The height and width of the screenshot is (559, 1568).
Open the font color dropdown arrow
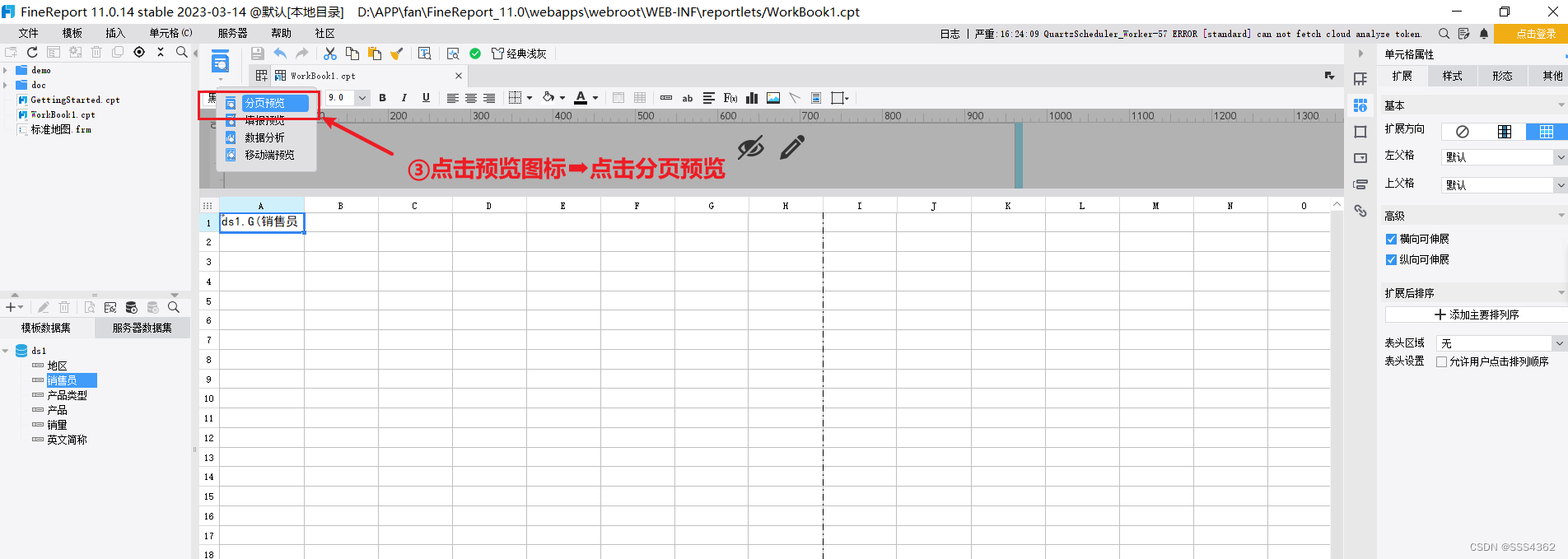coord(595,98)
